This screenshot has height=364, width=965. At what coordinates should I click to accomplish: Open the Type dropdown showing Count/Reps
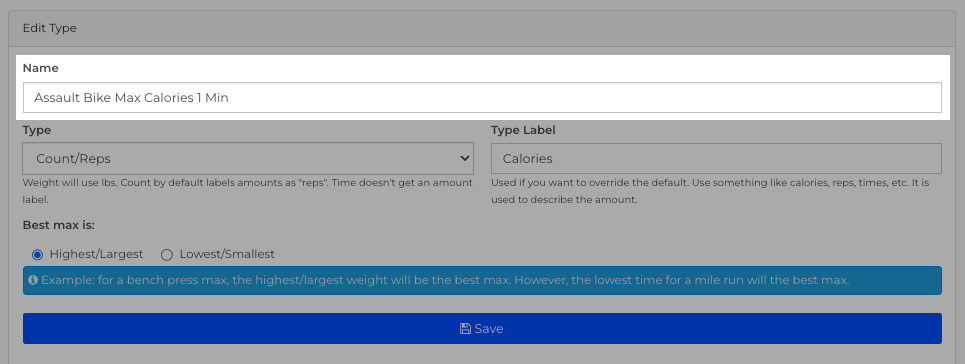[x=248, y=158]
